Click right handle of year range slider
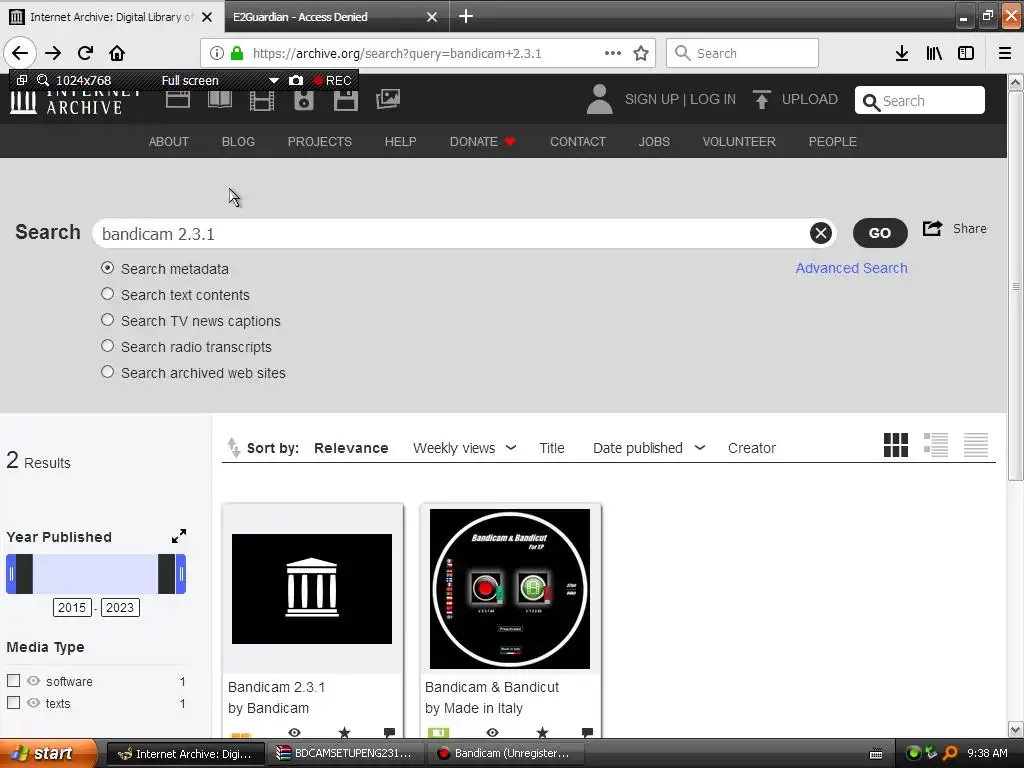Image resolution: width=1024 pixels, height=768 pixels. click(181, 574)
